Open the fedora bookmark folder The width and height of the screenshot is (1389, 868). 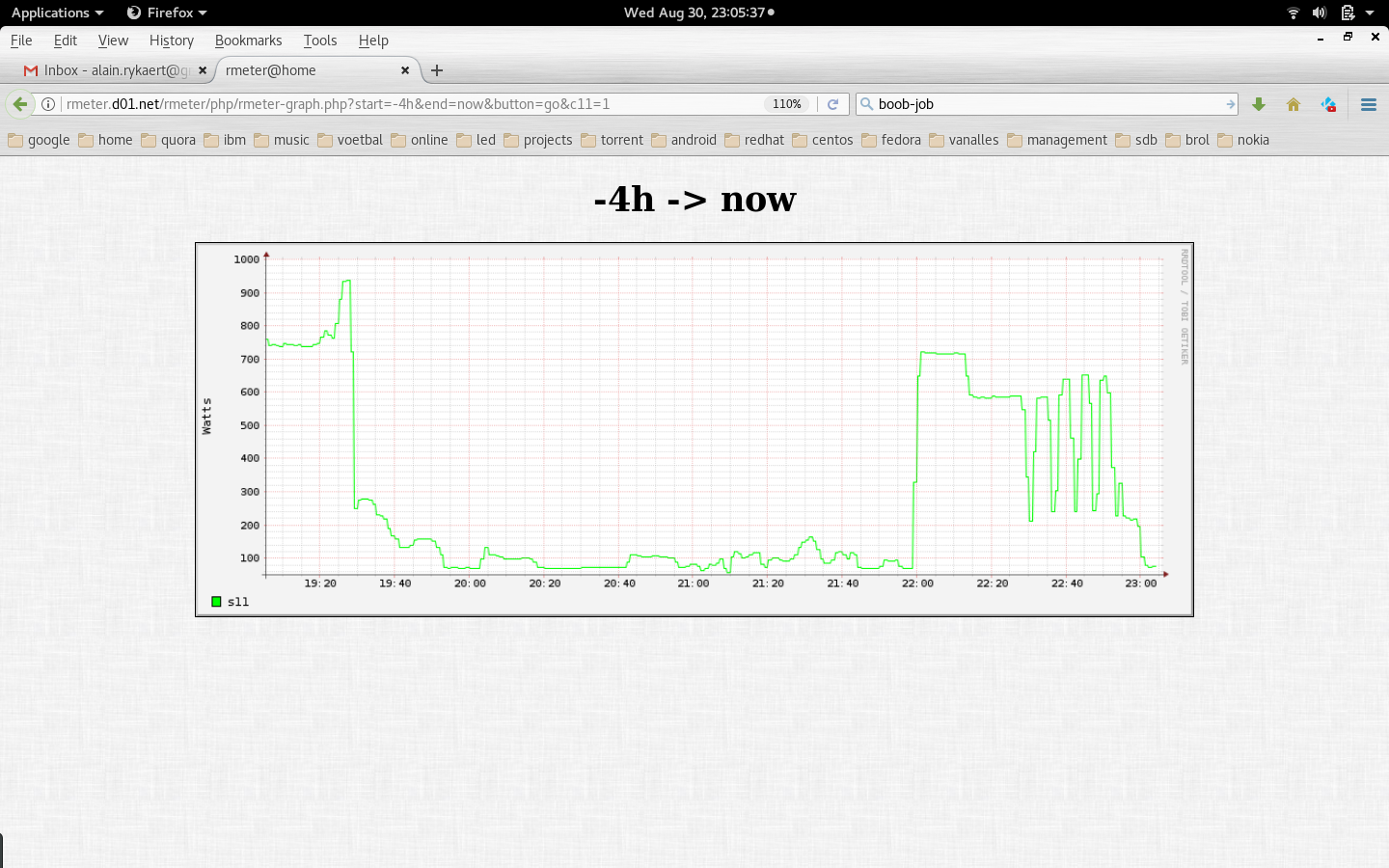891,140
